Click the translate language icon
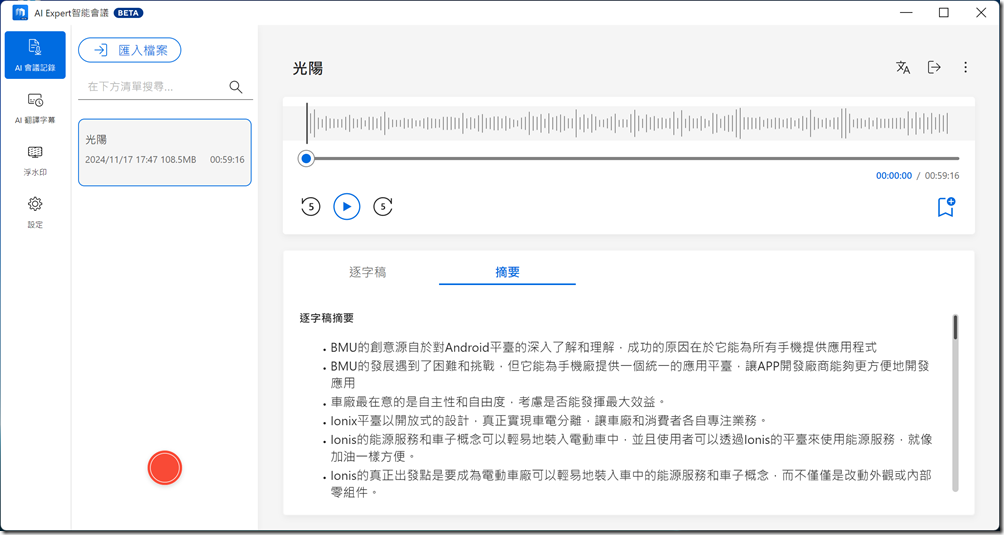Screen dimensions: 1004x535 click(x=903, y=68)
